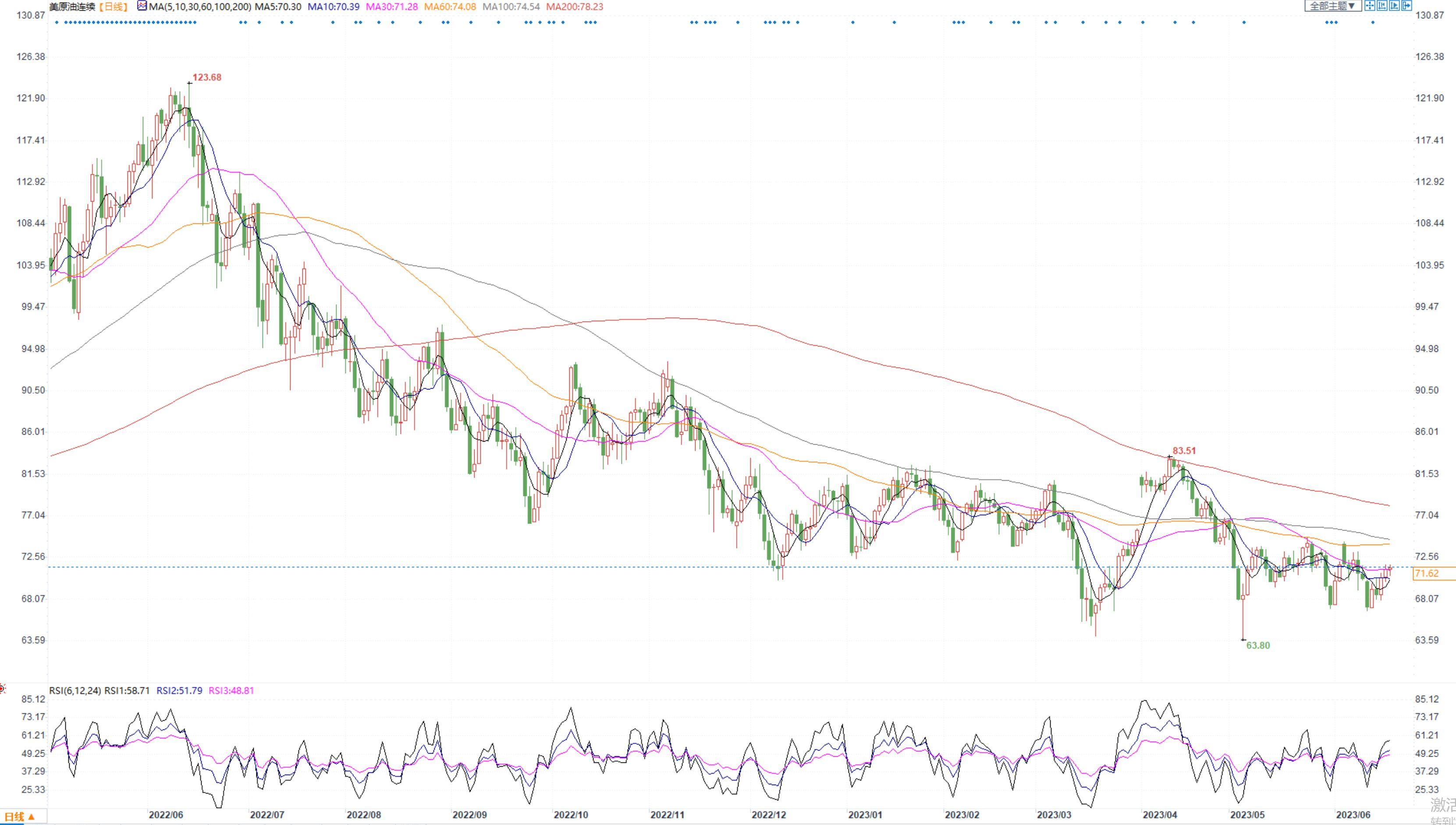Click the crosshair cursor icon
The width and height of the screenshot is (1456, 825).
pos(1370,6)
